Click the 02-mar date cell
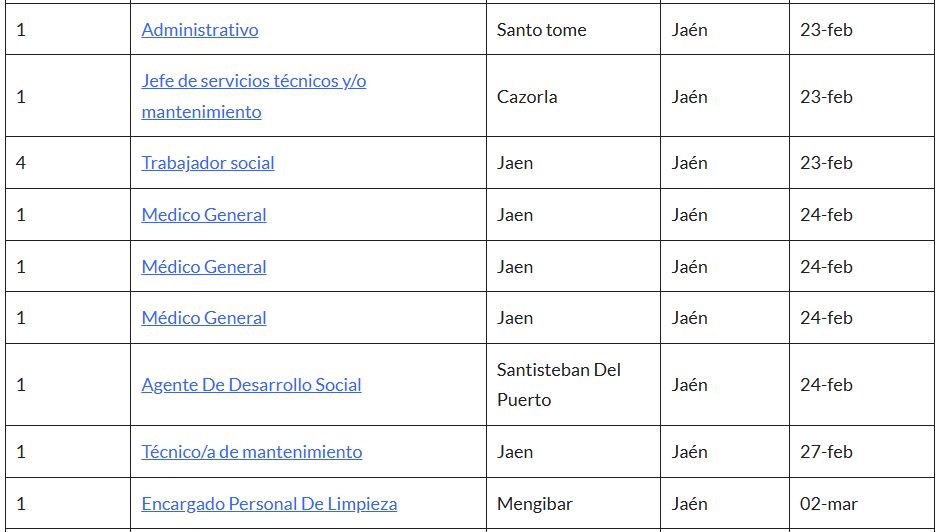This screenshot has height=532, width=942. tap(829, 504)
